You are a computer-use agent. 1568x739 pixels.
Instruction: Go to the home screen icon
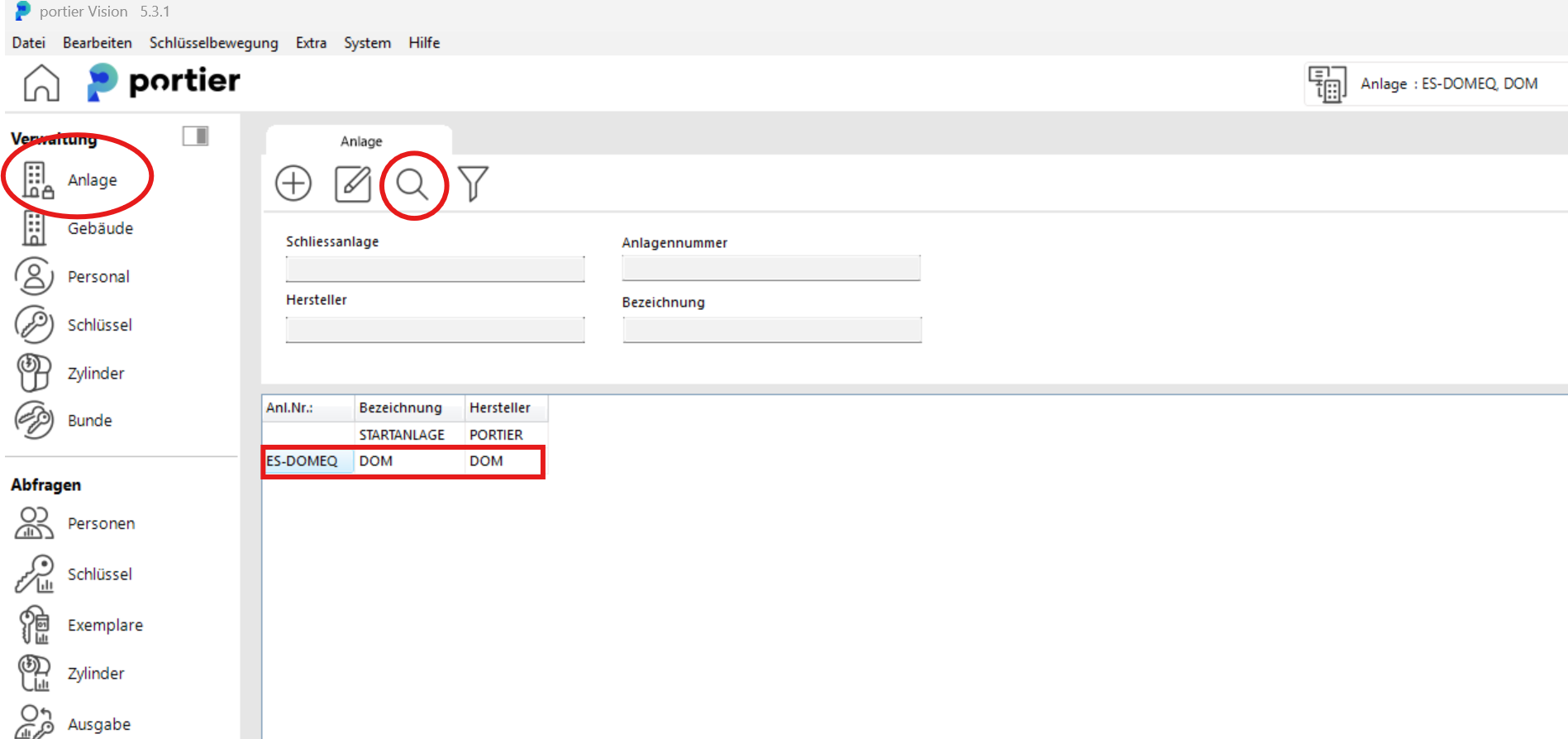[41, 83]
